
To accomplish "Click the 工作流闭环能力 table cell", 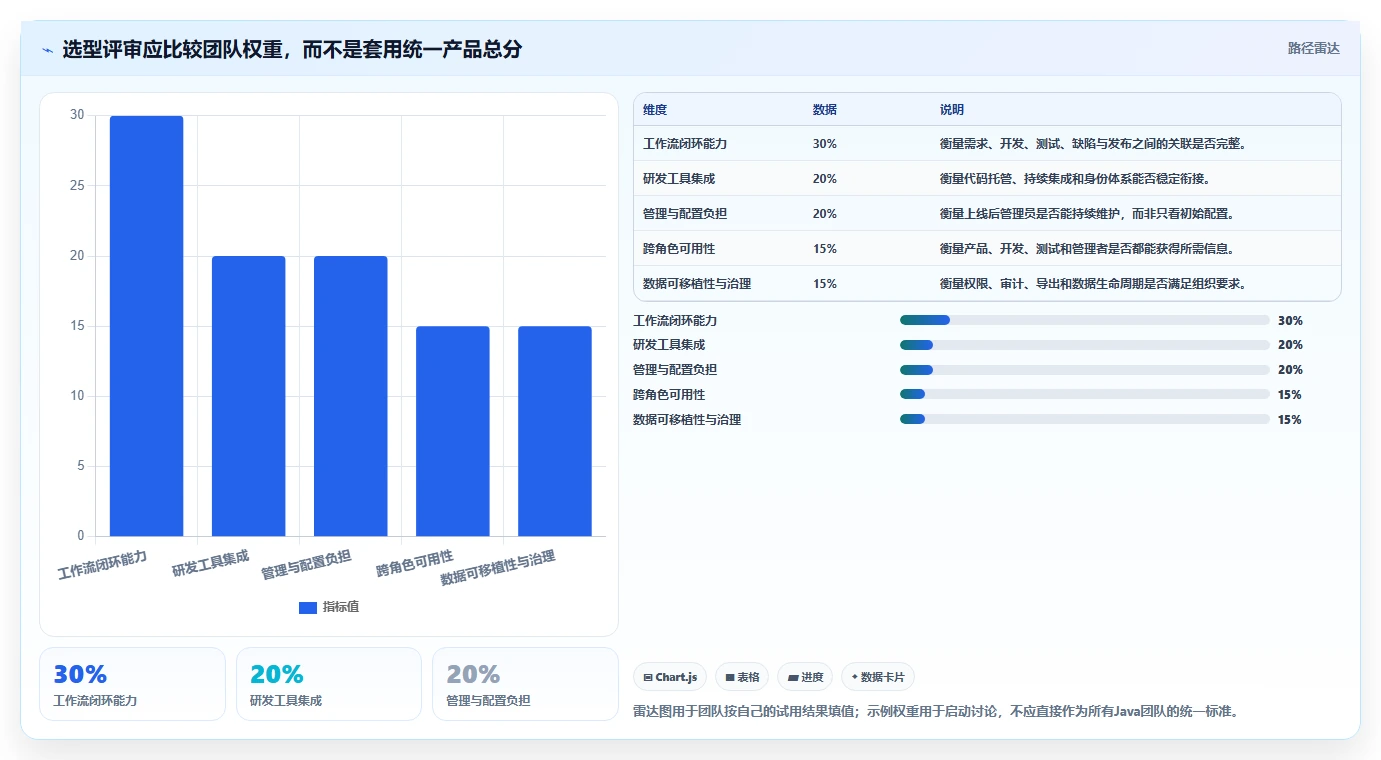I will coord(685,144).
